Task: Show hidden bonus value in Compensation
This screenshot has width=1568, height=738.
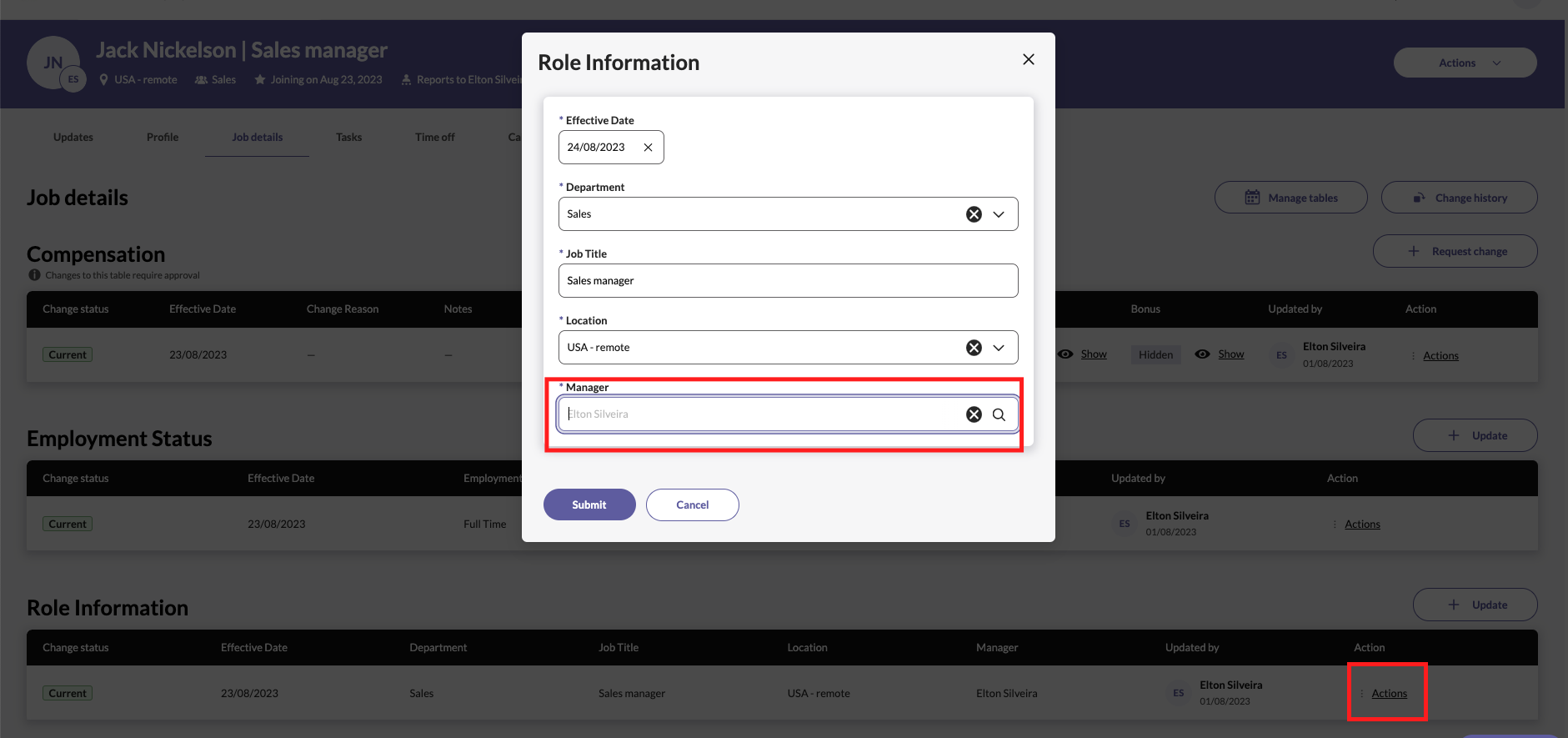Action: tap(1230, 354)
